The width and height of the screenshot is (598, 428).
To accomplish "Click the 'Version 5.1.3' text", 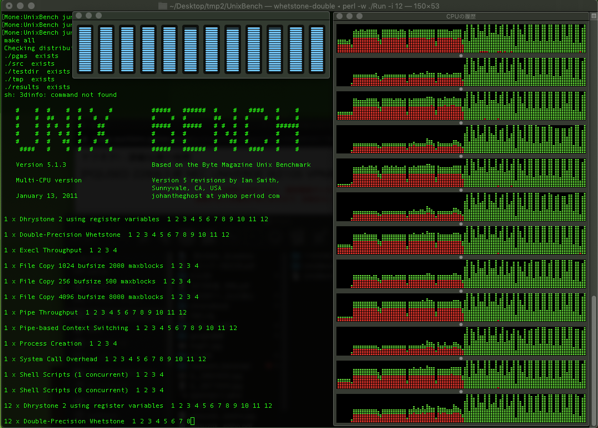I will click(41, 165).
